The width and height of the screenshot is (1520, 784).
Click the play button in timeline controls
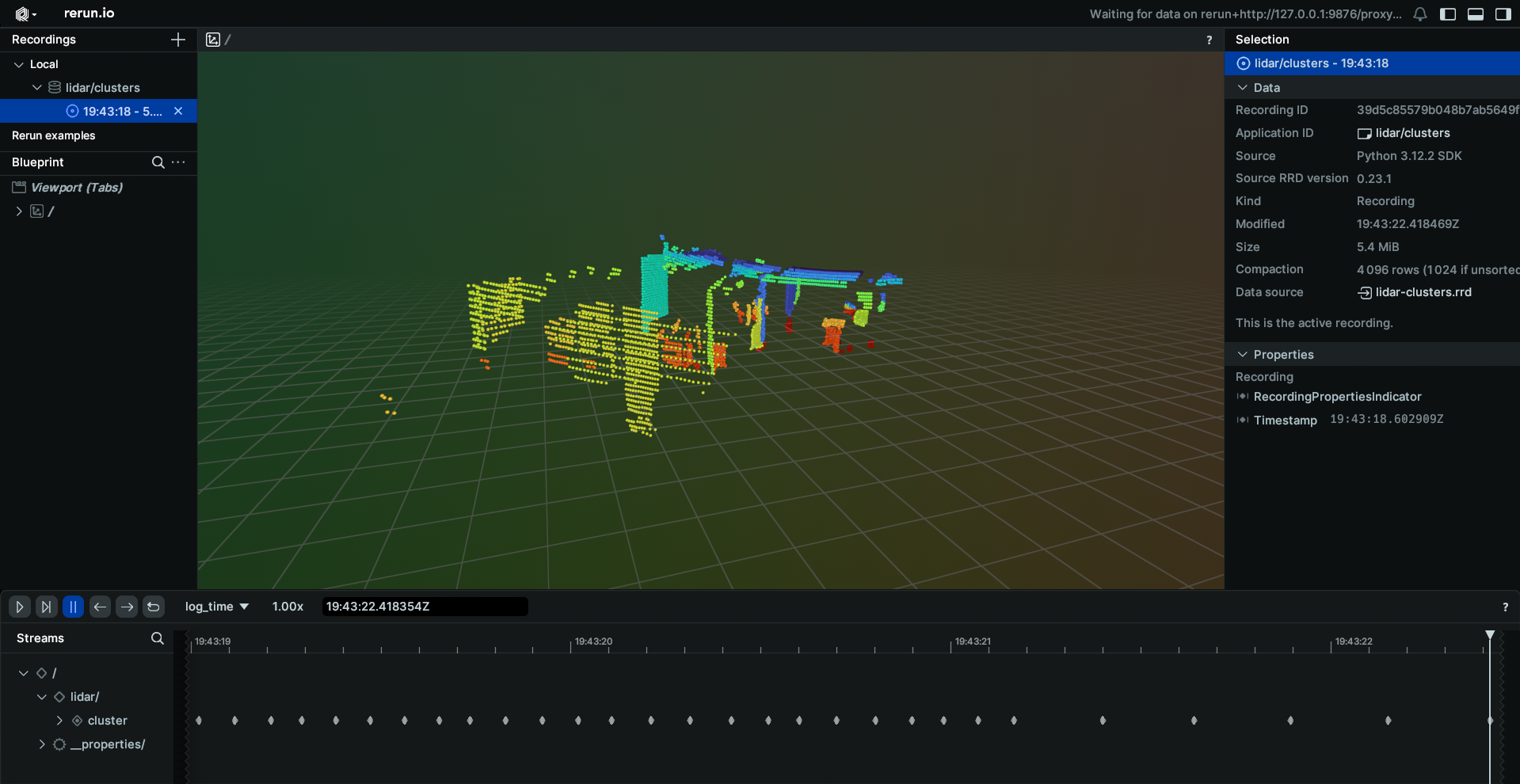(20, 607)
